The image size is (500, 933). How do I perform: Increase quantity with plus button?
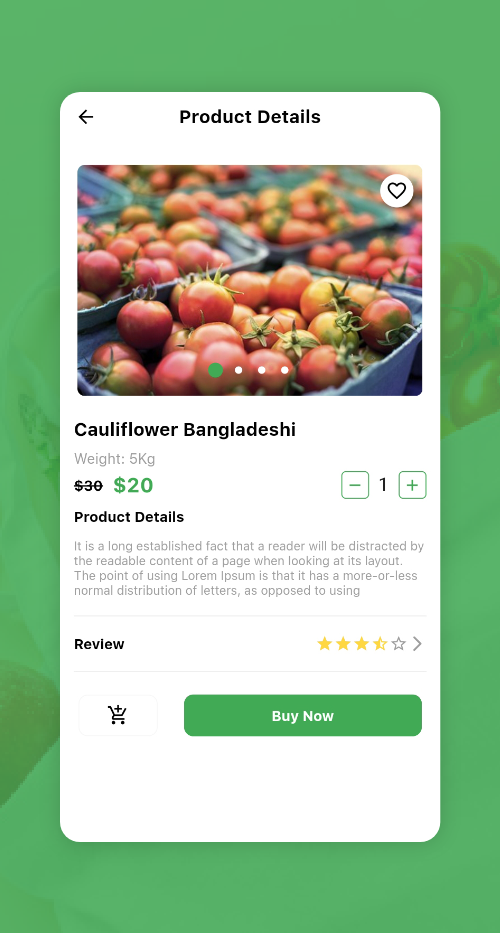pos(412,485)
